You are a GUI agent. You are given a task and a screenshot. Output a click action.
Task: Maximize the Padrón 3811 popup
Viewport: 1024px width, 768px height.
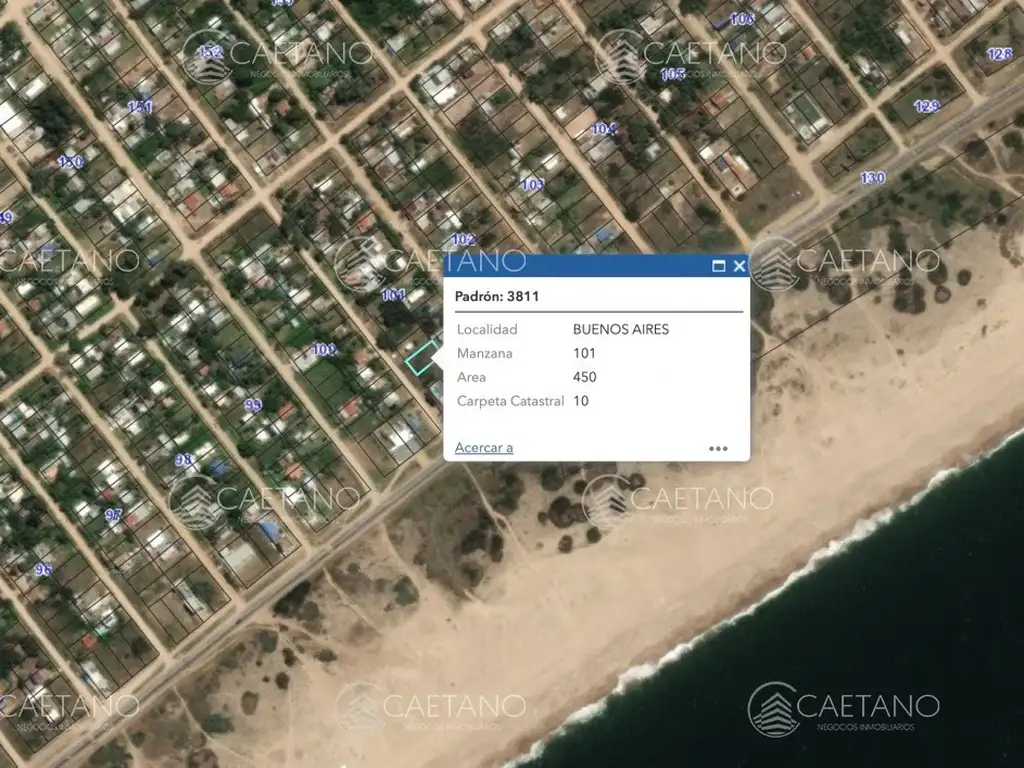[x=718, y=266]
